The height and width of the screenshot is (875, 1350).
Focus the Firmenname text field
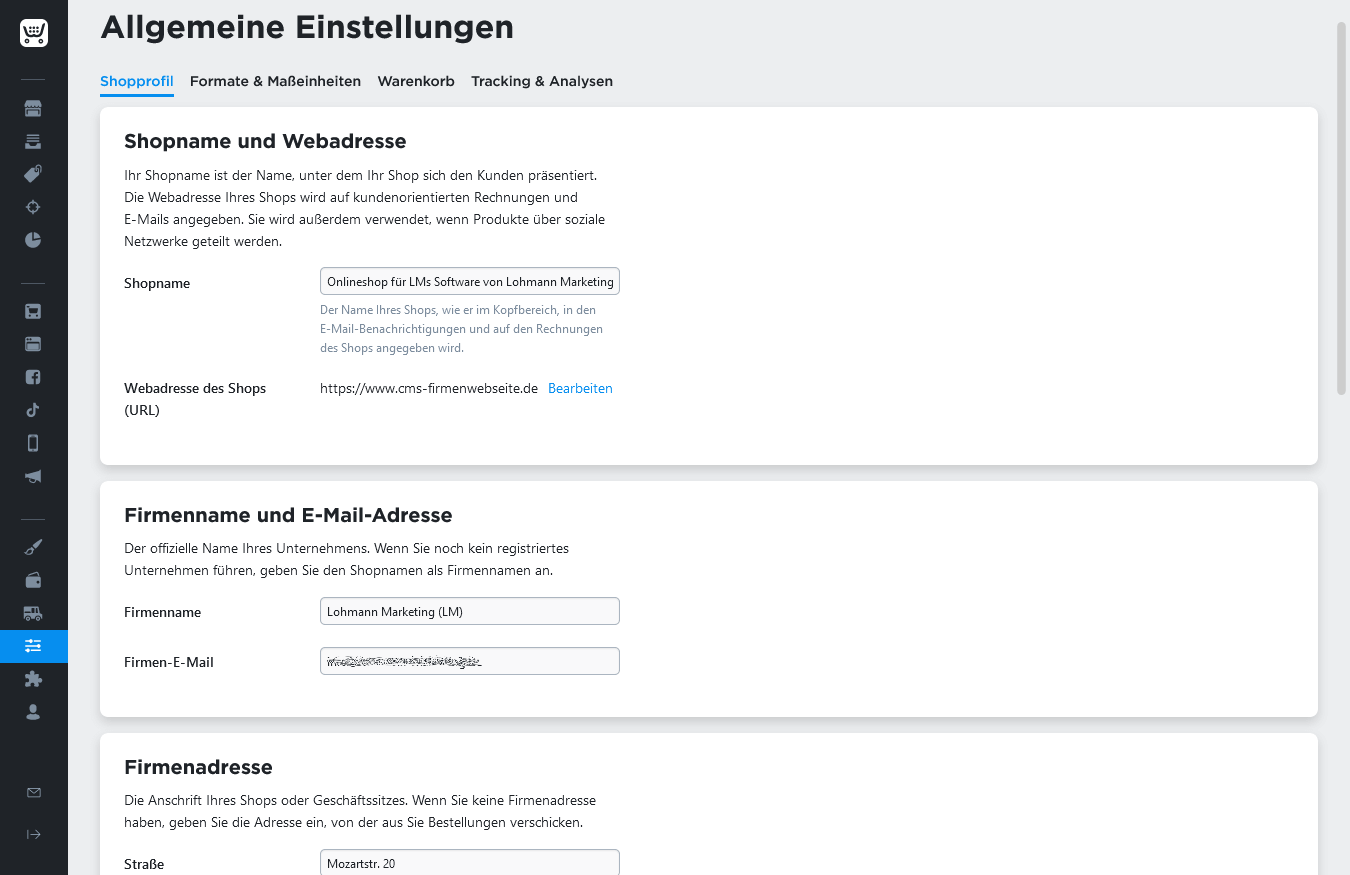(469, 612)
